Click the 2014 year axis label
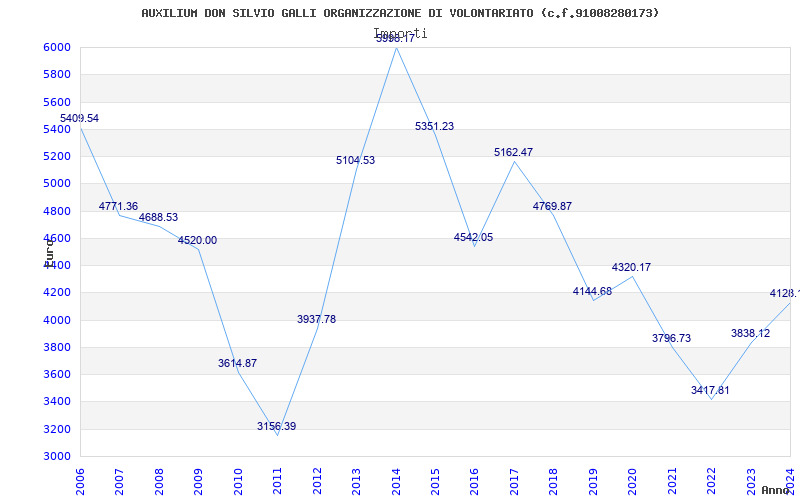800x500 pixels. pyautogui.click(x=396, y=482)
